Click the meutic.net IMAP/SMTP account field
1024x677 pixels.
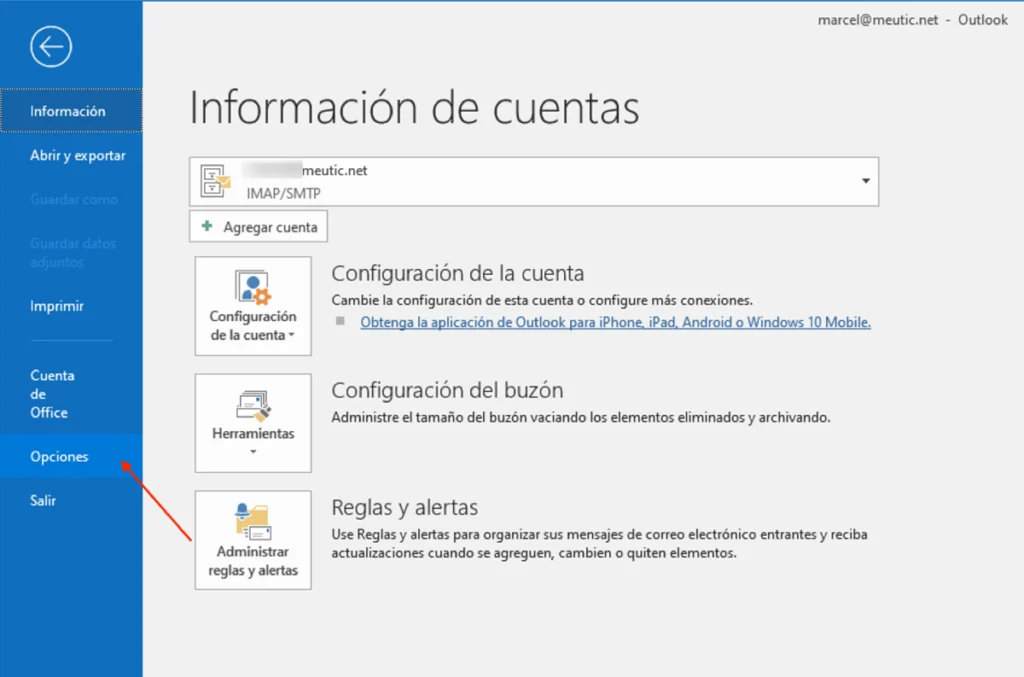(532, 181)
